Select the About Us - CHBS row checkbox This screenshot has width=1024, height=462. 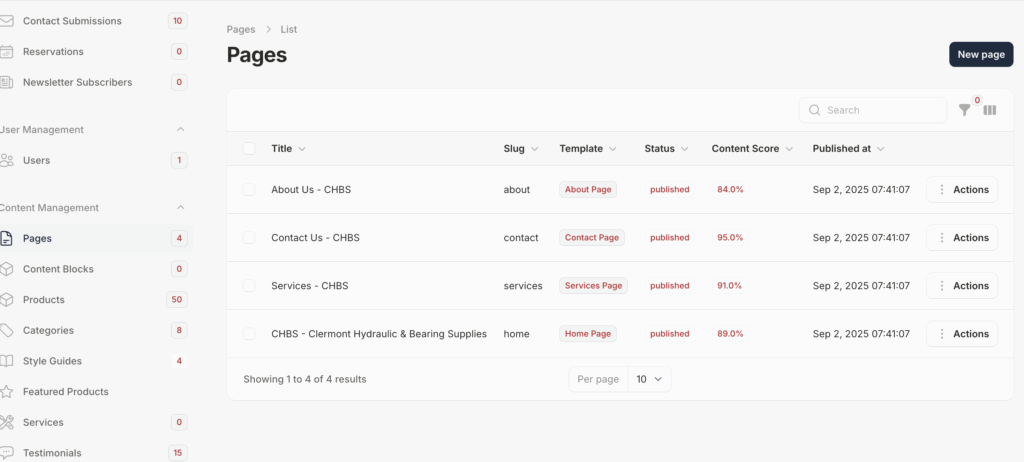point(249,189)
